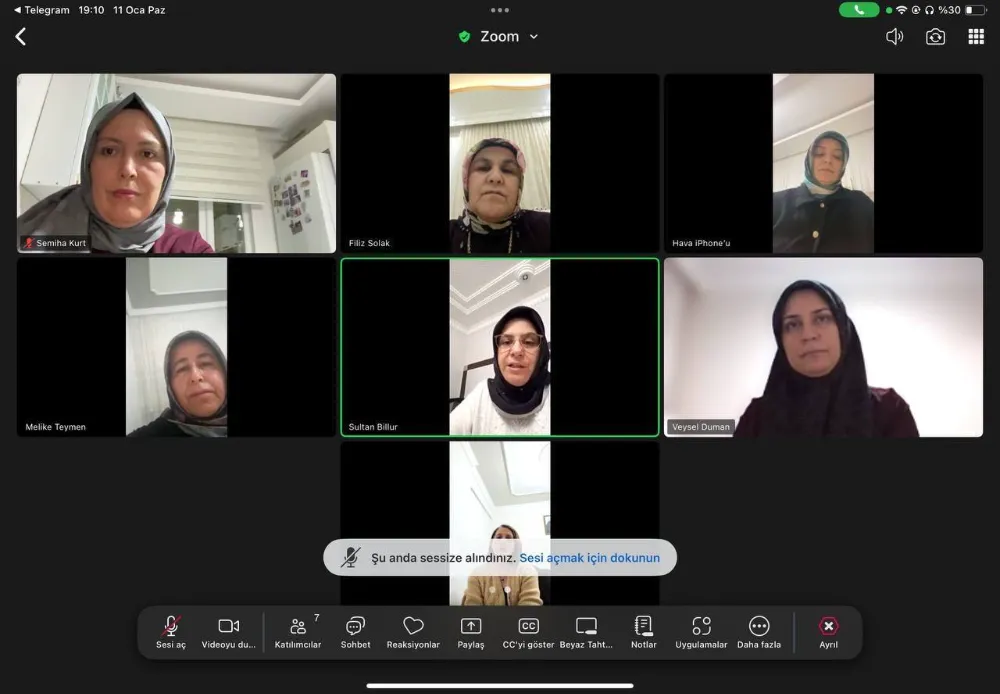Open the Notlar notes panel
This screenshot has height=694, width=1000.
(x=644, y=632)
